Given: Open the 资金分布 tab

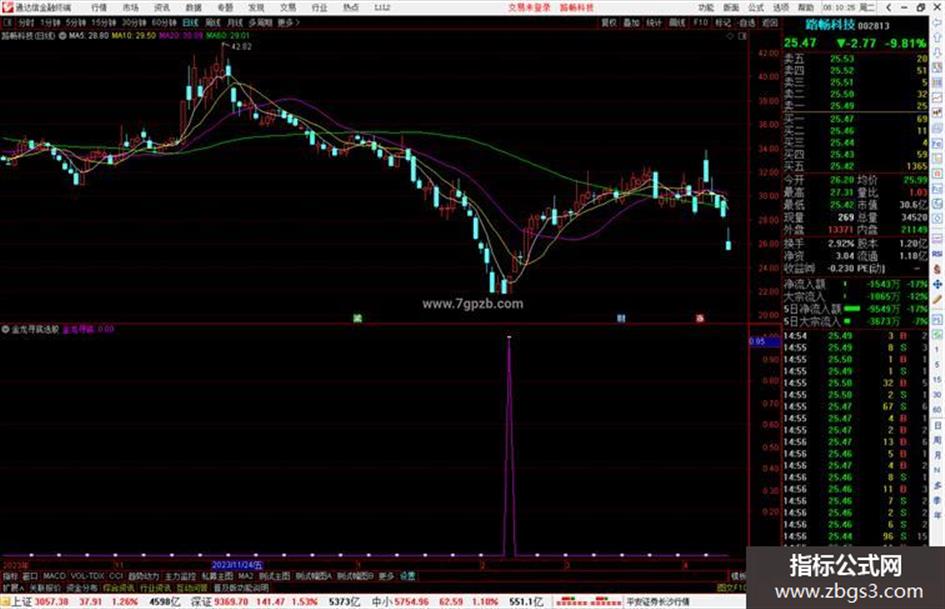Looking at the screenshot, I should coord(81,587).
